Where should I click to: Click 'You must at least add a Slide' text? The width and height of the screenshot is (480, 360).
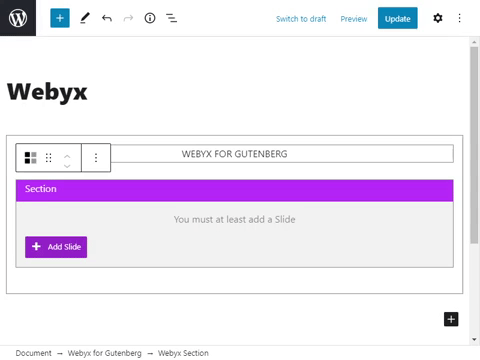click(234, 219)
